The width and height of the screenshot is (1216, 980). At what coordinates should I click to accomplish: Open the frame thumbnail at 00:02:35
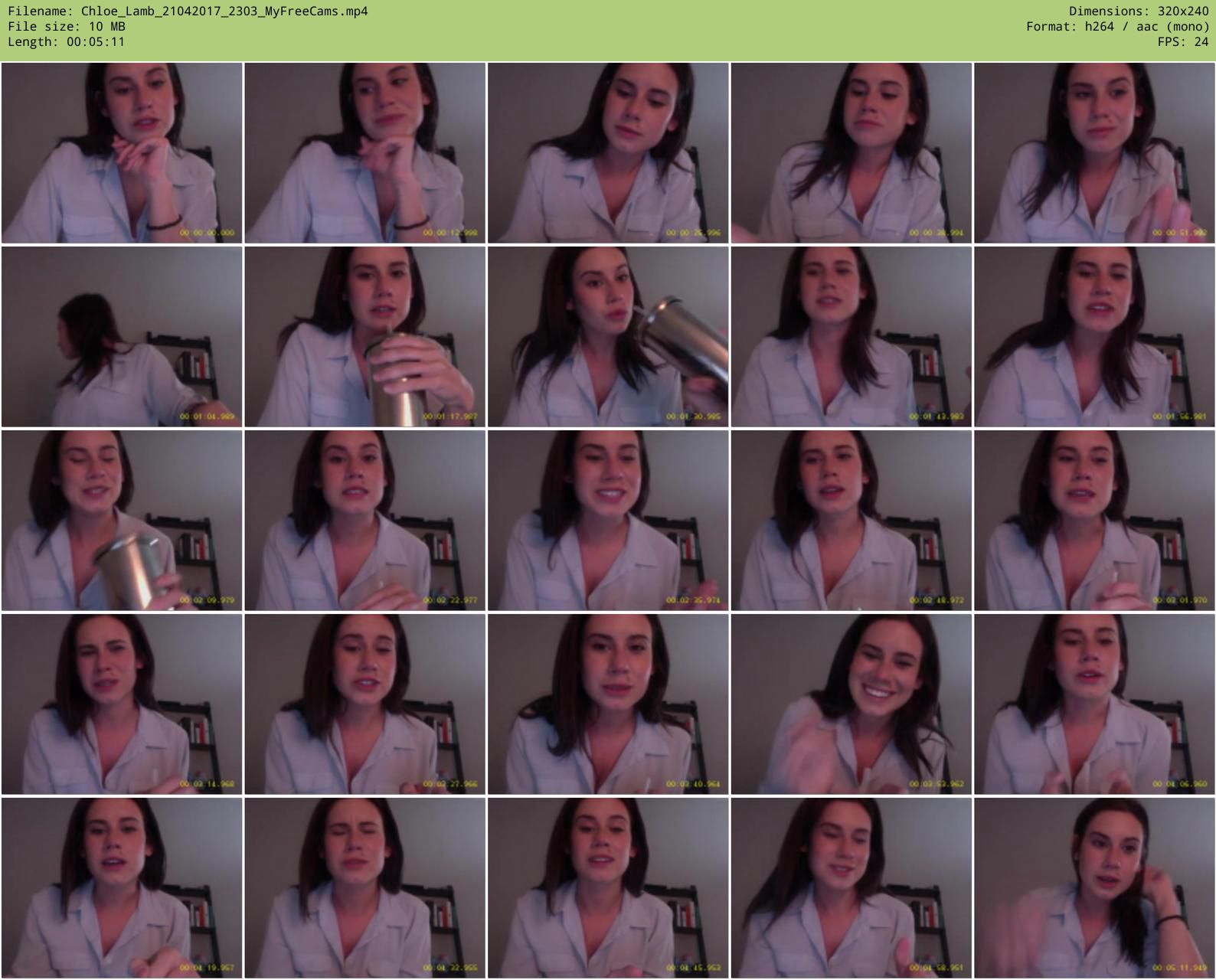click(608, 521)
